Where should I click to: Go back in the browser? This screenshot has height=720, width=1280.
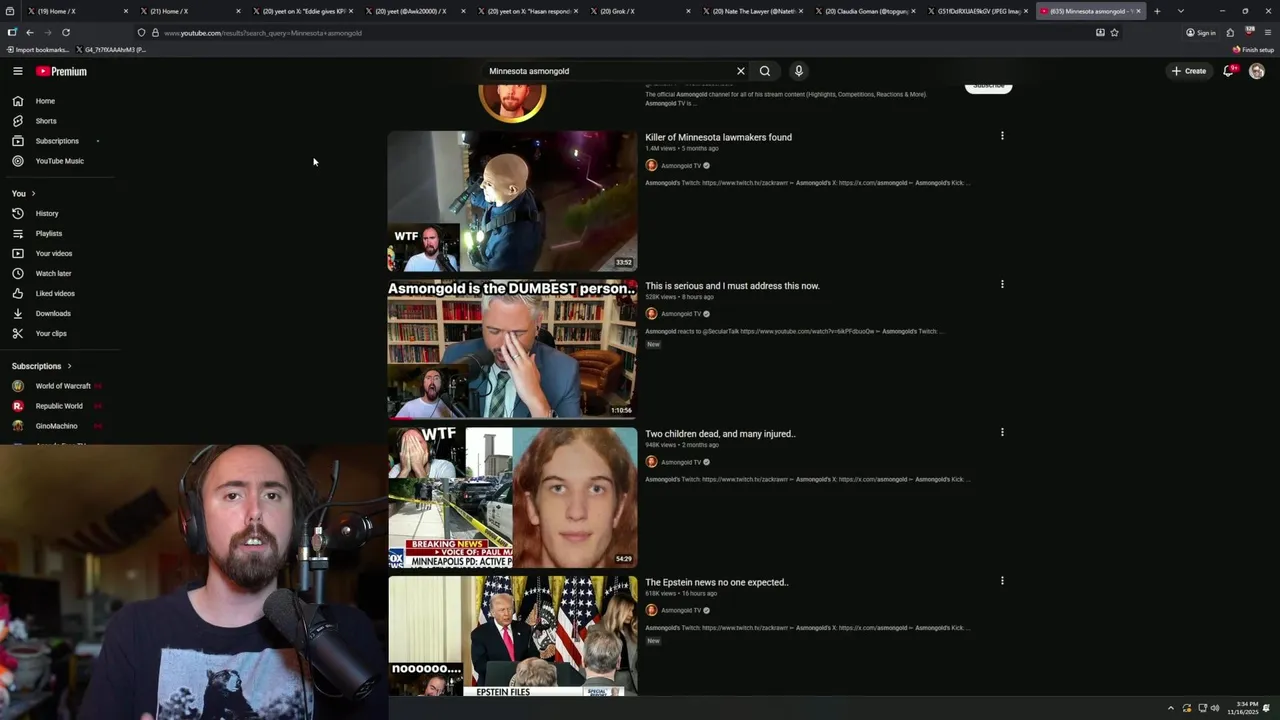click(x=29, y=32)
